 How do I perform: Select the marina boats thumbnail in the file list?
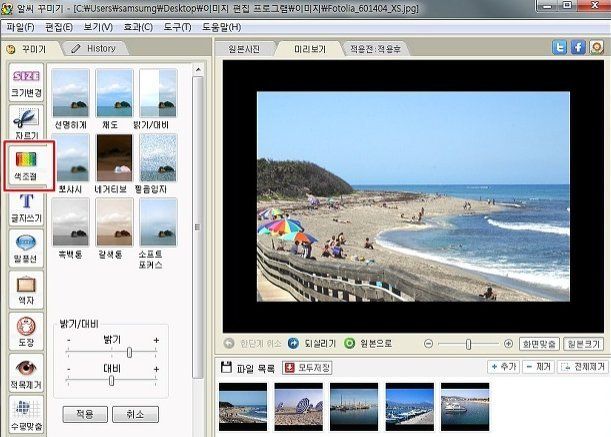[410, 407]
